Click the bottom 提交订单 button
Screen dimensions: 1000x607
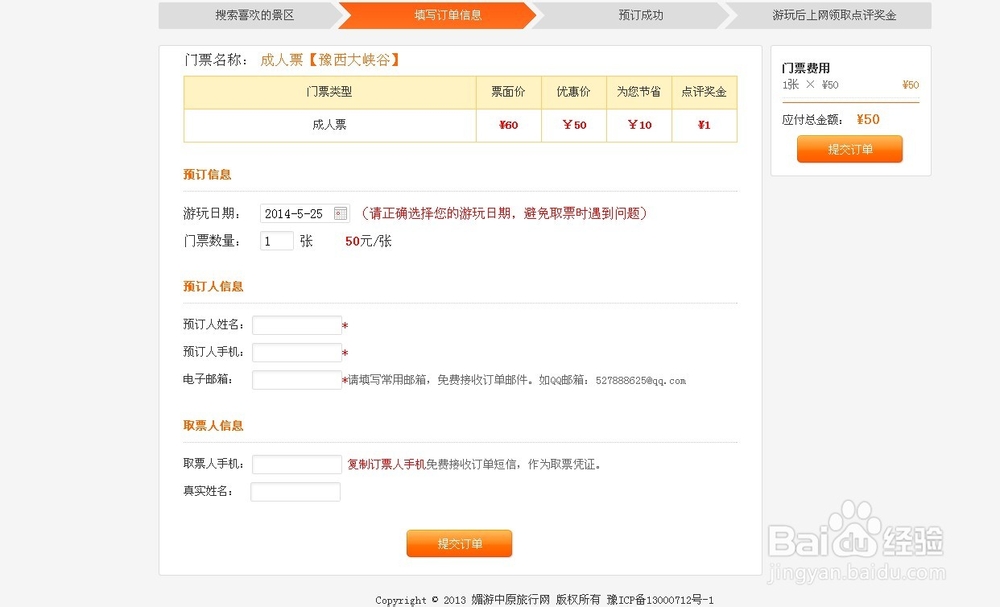pos(459,543)
